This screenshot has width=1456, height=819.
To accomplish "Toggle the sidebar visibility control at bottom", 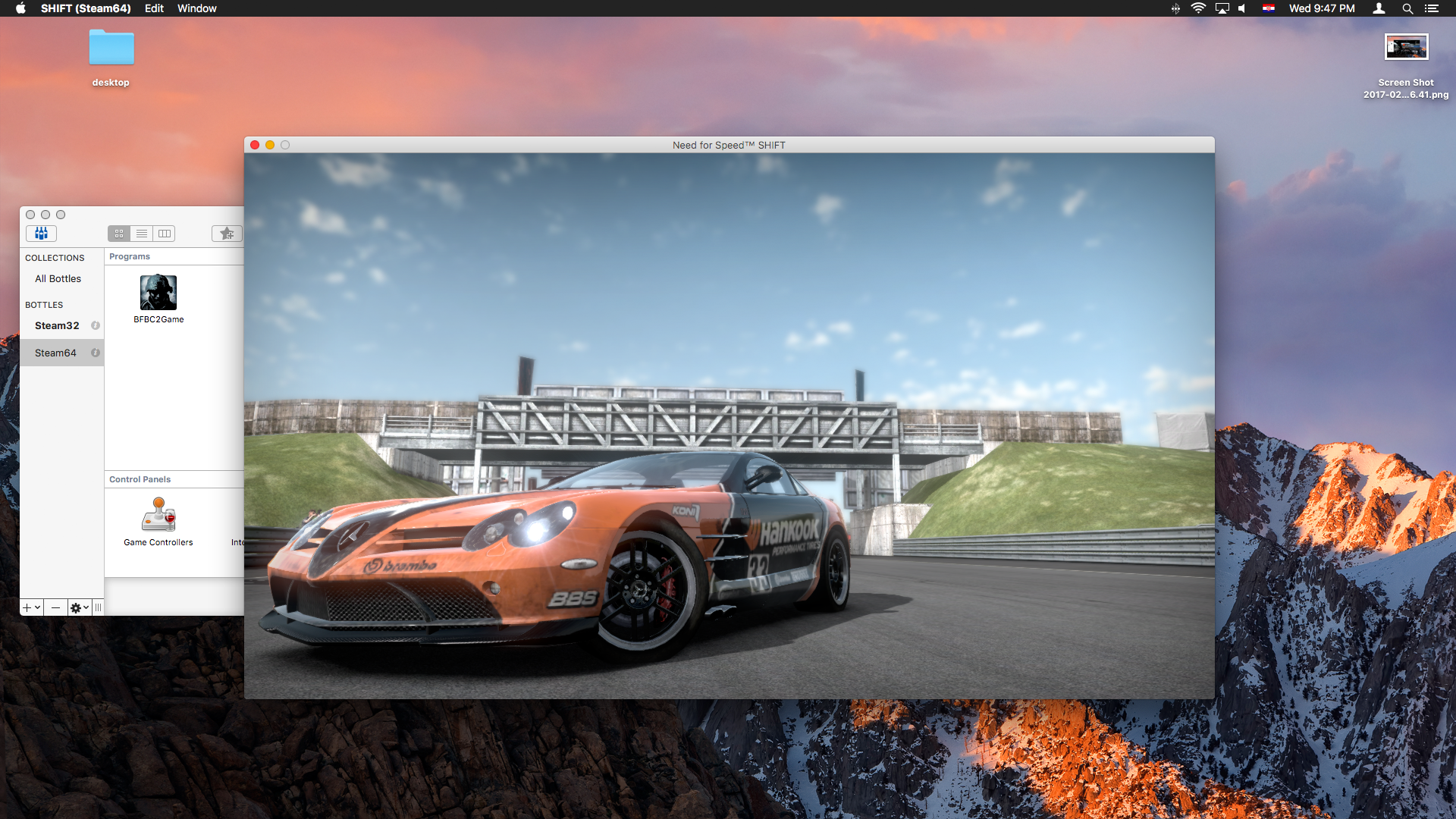I will pyautogui.click(x=98, y=607).
